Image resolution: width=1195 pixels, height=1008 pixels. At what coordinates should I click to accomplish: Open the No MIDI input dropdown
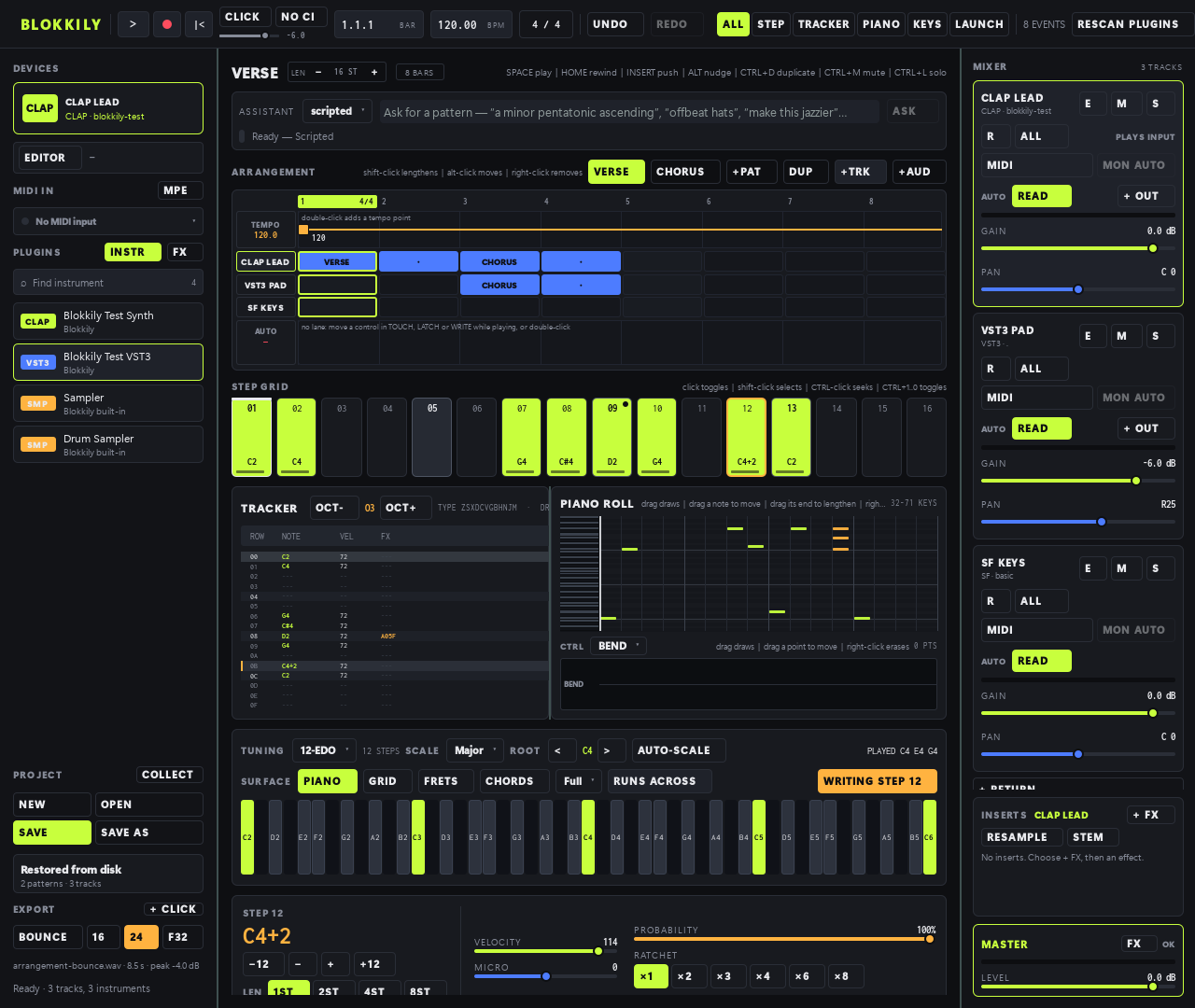coord(108,221)
